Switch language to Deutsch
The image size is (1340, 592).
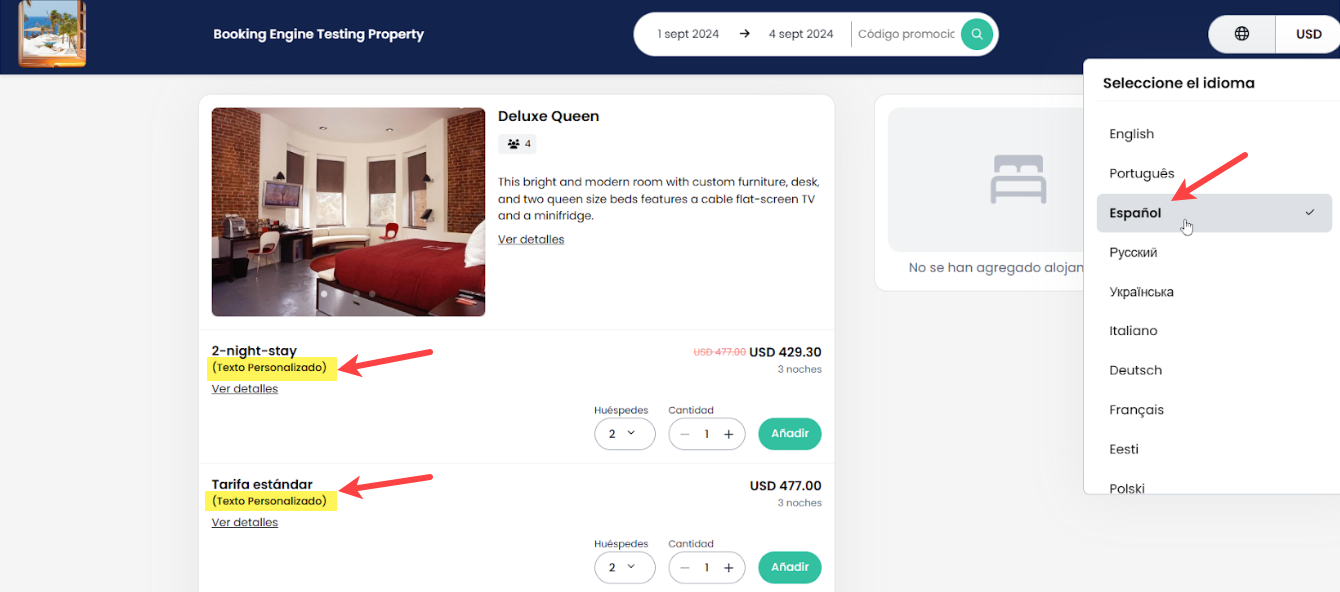point(1135,370)
